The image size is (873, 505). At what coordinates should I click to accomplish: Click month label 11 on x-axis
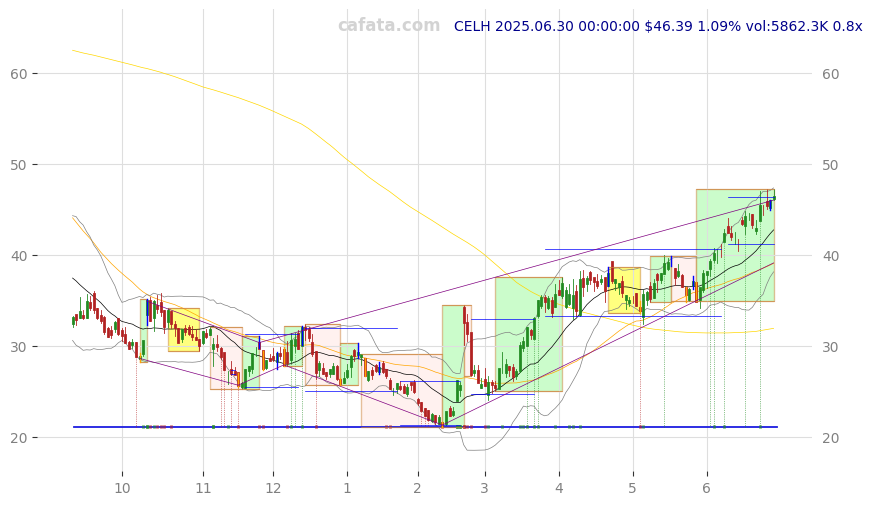tap(204, 489)
